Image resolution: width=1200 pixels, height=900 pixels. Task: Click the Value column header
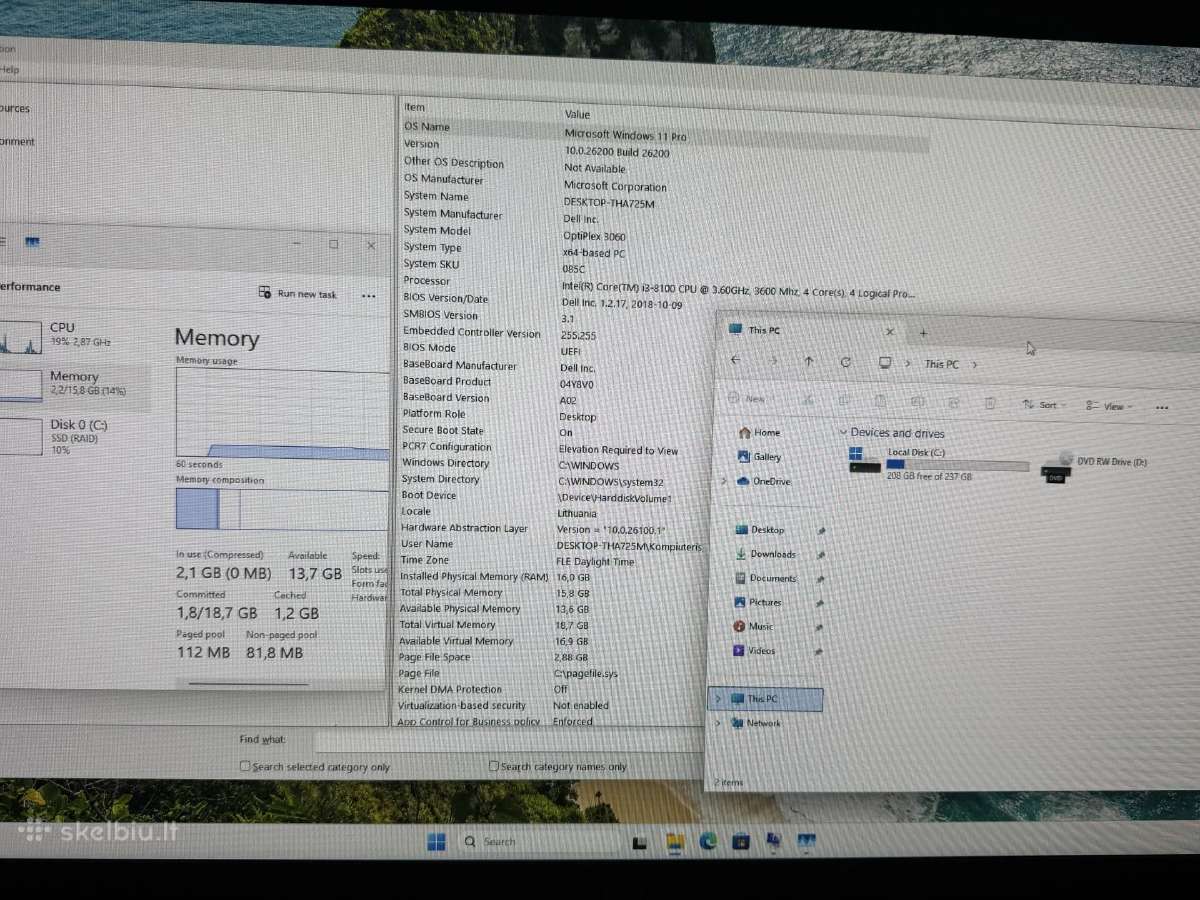(x=577, y=115)
